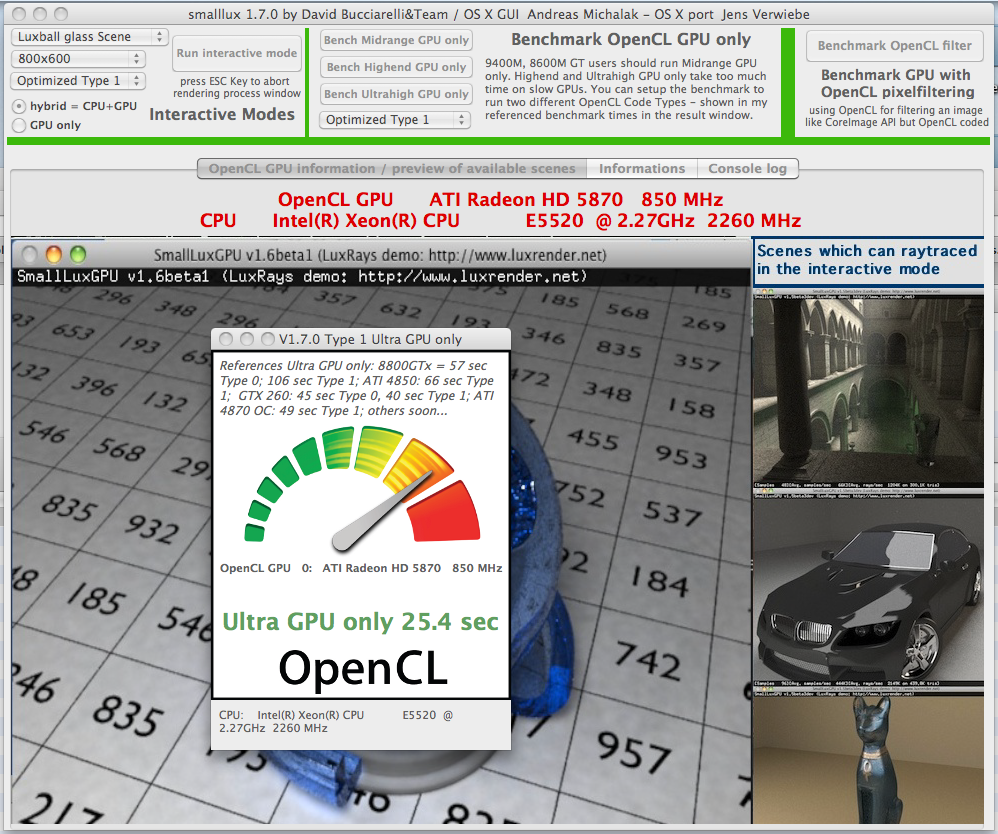Click the smalllux 1.7.0 main window title

[x=499, y=14]
